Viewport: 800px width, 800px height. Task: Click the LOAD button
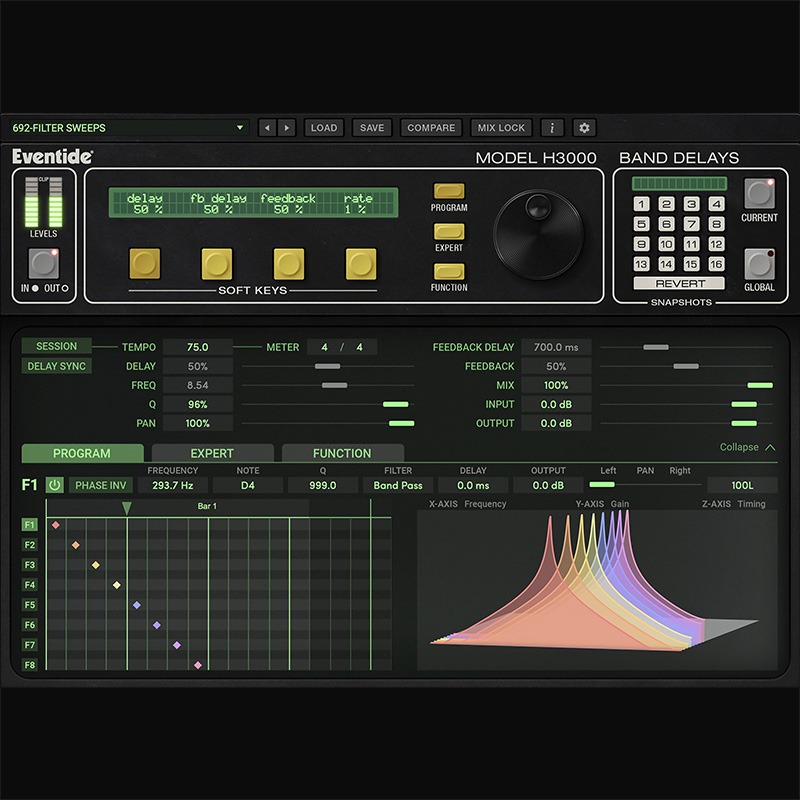(324, 128)
